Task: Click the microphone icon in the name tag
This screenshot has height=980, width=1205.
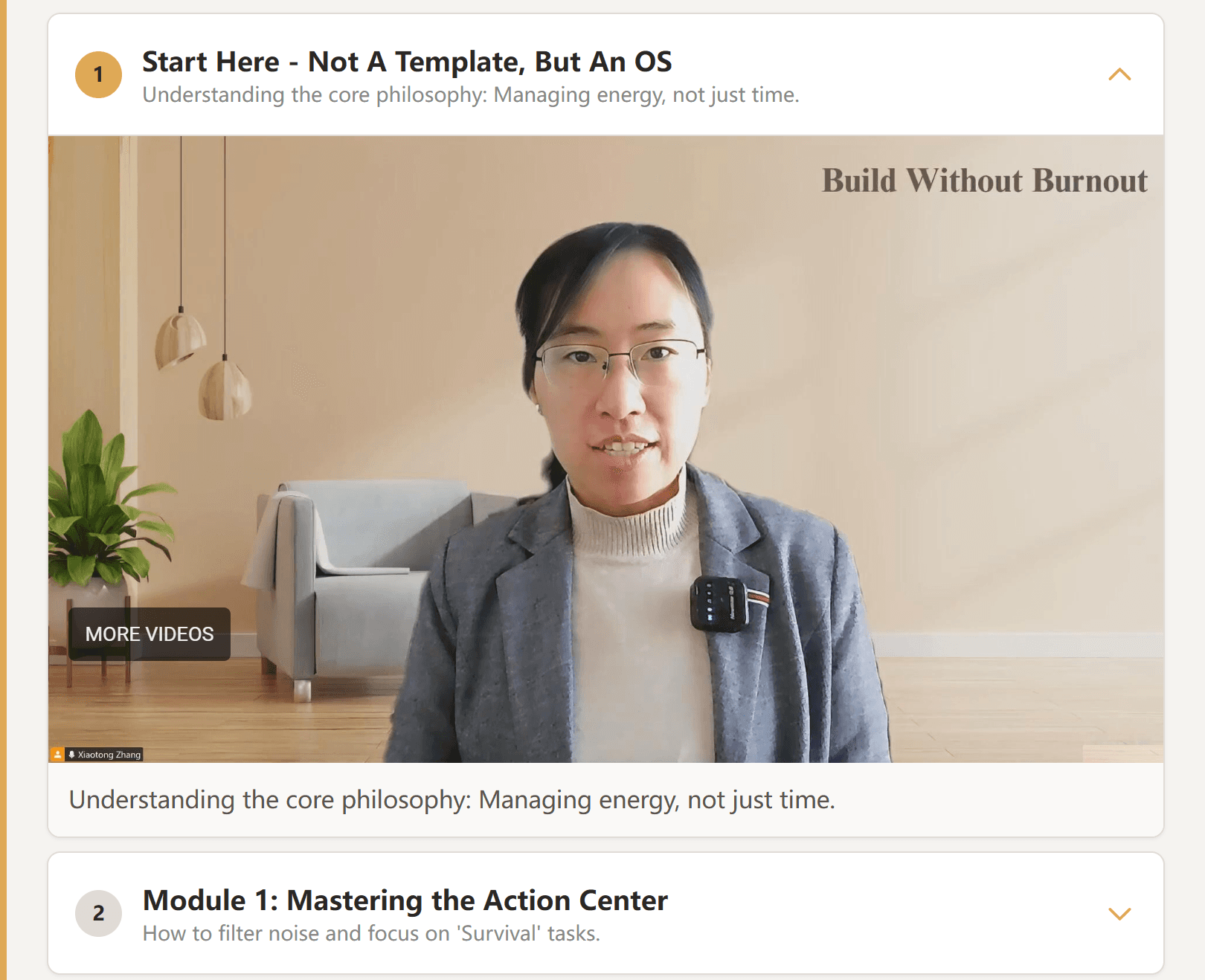Action: point(71,755)
